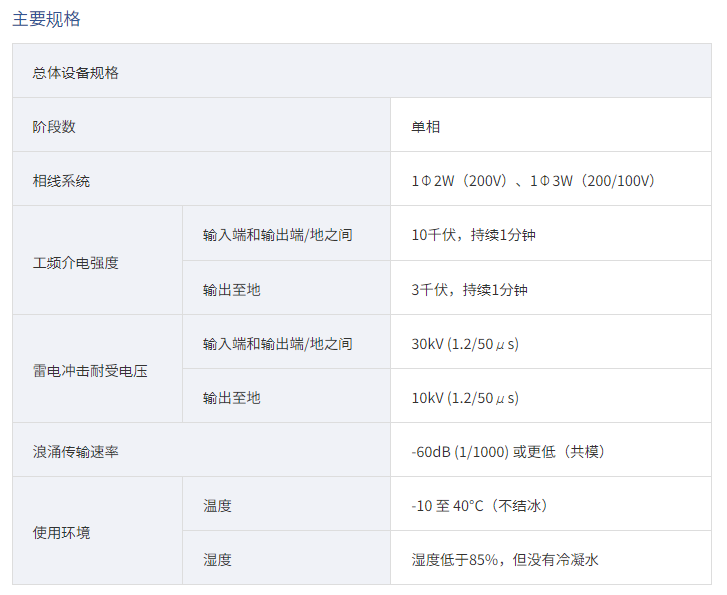Select the 总体设备规格 table header row

(75, 73)
